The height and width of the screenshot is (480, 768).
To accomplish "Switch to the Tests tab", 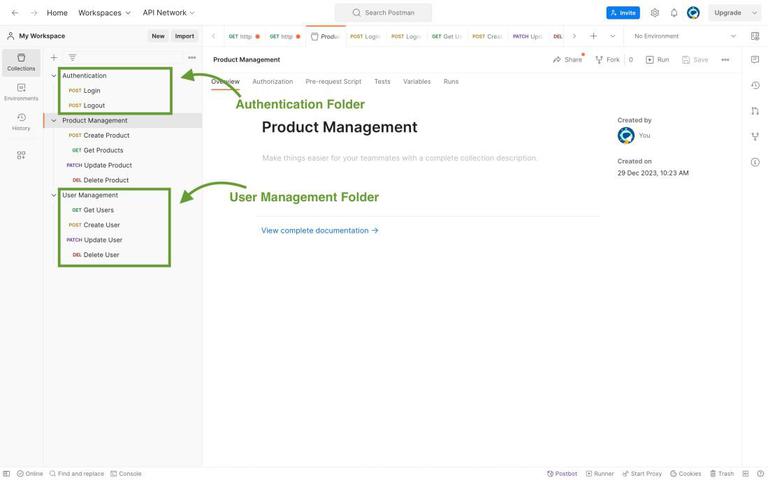I will (382, 81).
